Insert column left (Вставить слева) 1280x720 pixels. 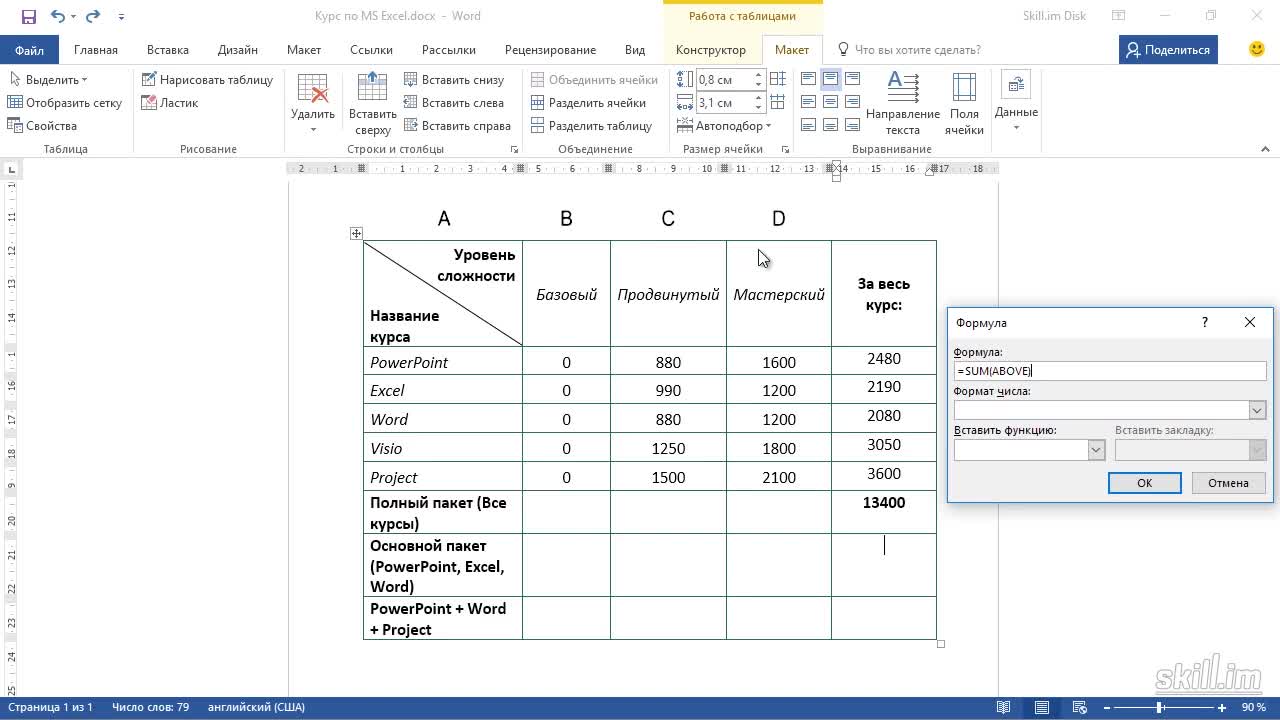coord(454,102)
